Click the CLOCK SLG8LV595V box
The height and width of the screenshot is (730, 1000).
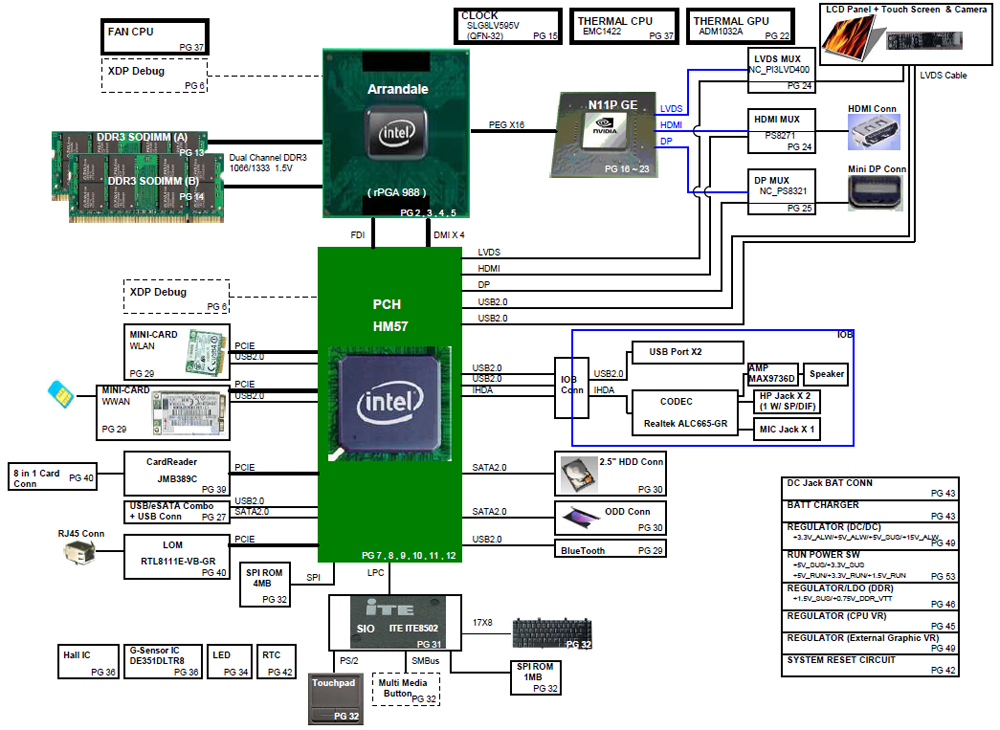click(508, 26)
